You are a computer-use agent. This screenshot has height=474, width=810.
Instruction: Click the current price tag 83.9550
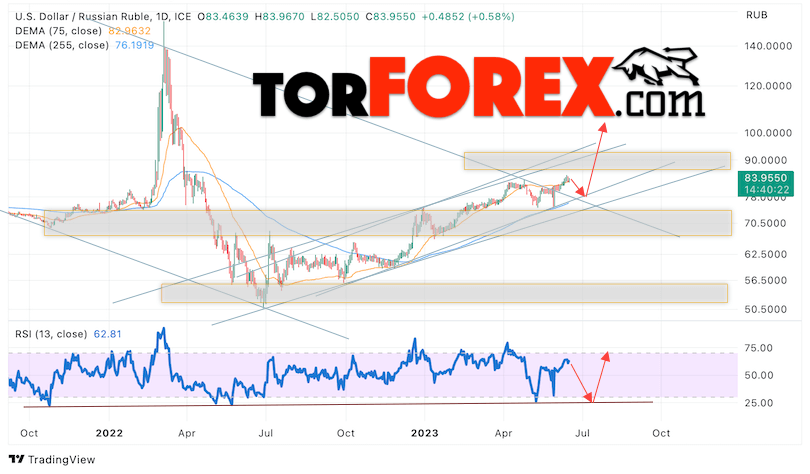(x=766, y=178)
